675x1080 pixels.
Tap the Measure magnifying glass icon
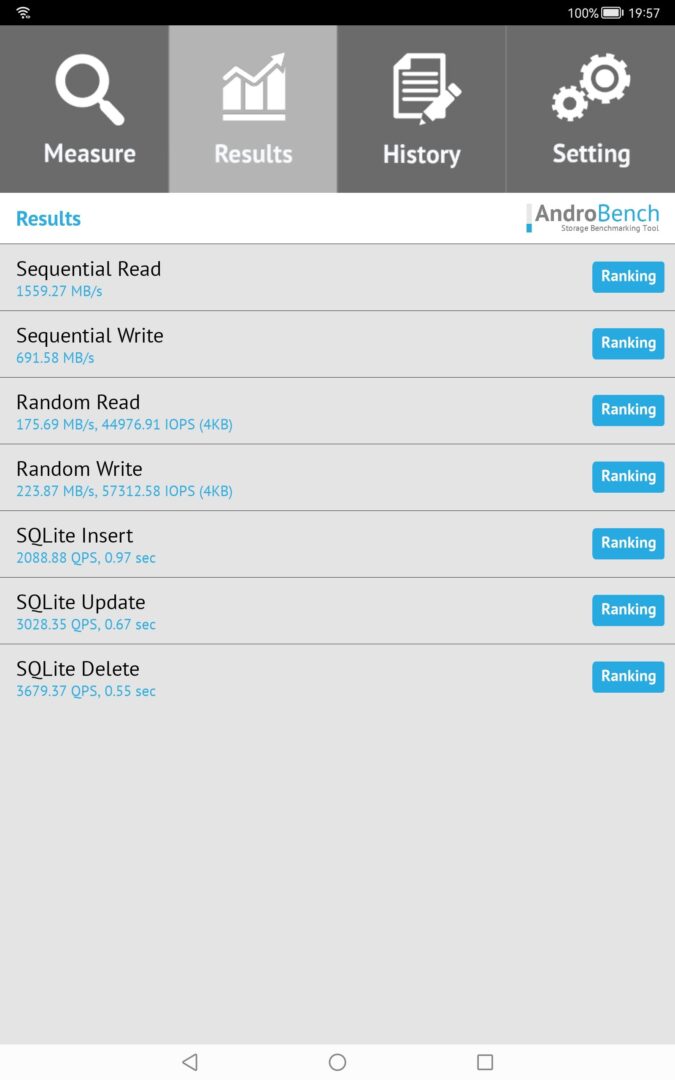pyautogui.click(x=90, y=89)
